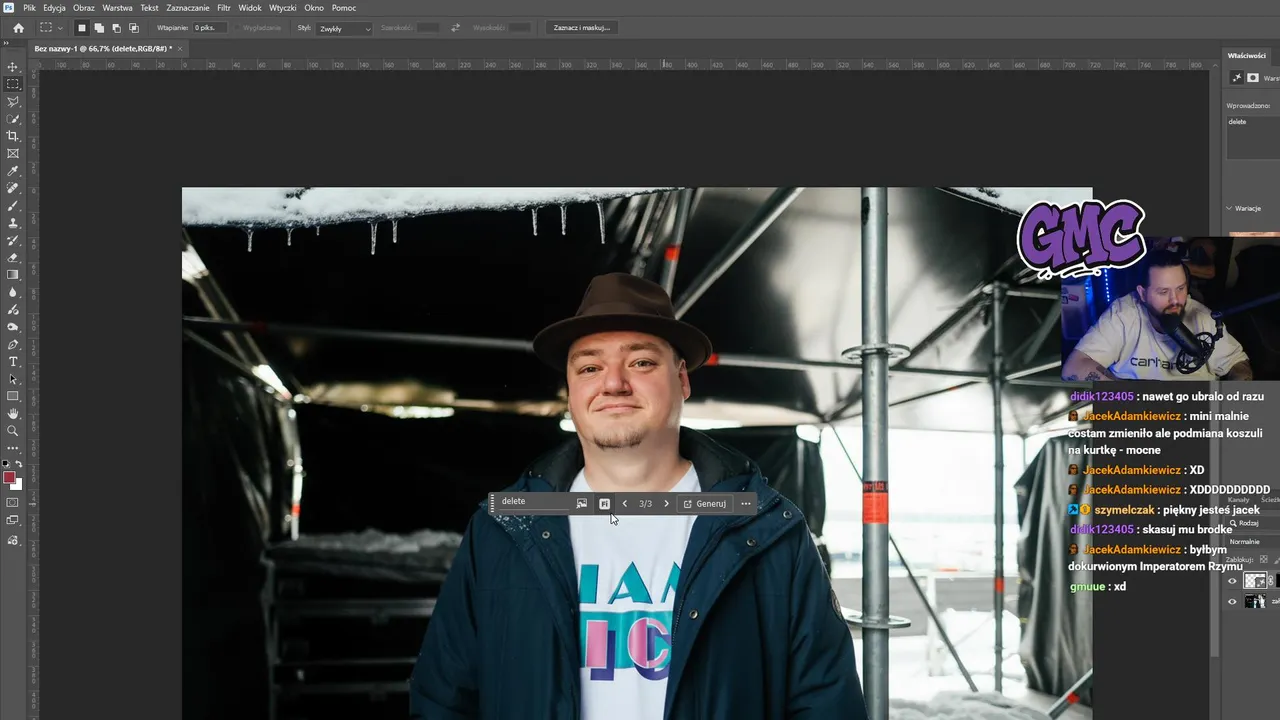Select the Spot Healing Brush tool

(13, 188)
